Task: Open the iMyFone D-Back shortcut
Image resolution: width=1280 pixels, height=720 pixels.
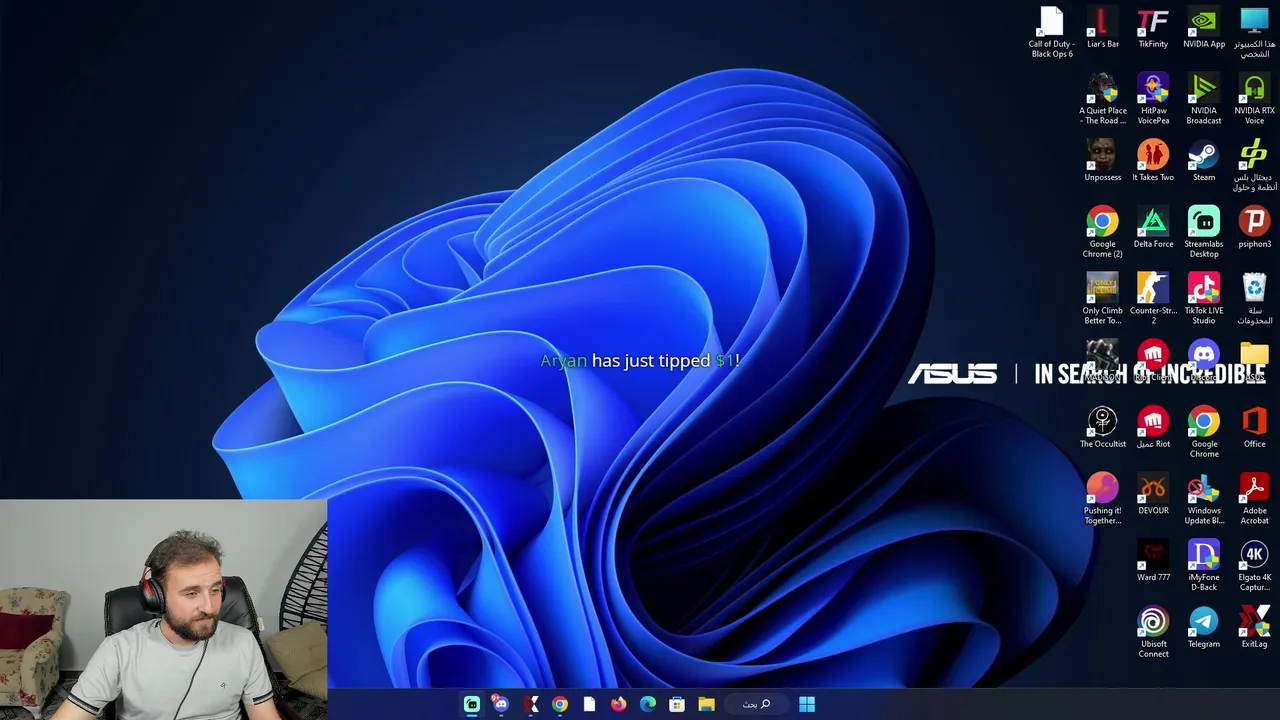Action: 1204,566
